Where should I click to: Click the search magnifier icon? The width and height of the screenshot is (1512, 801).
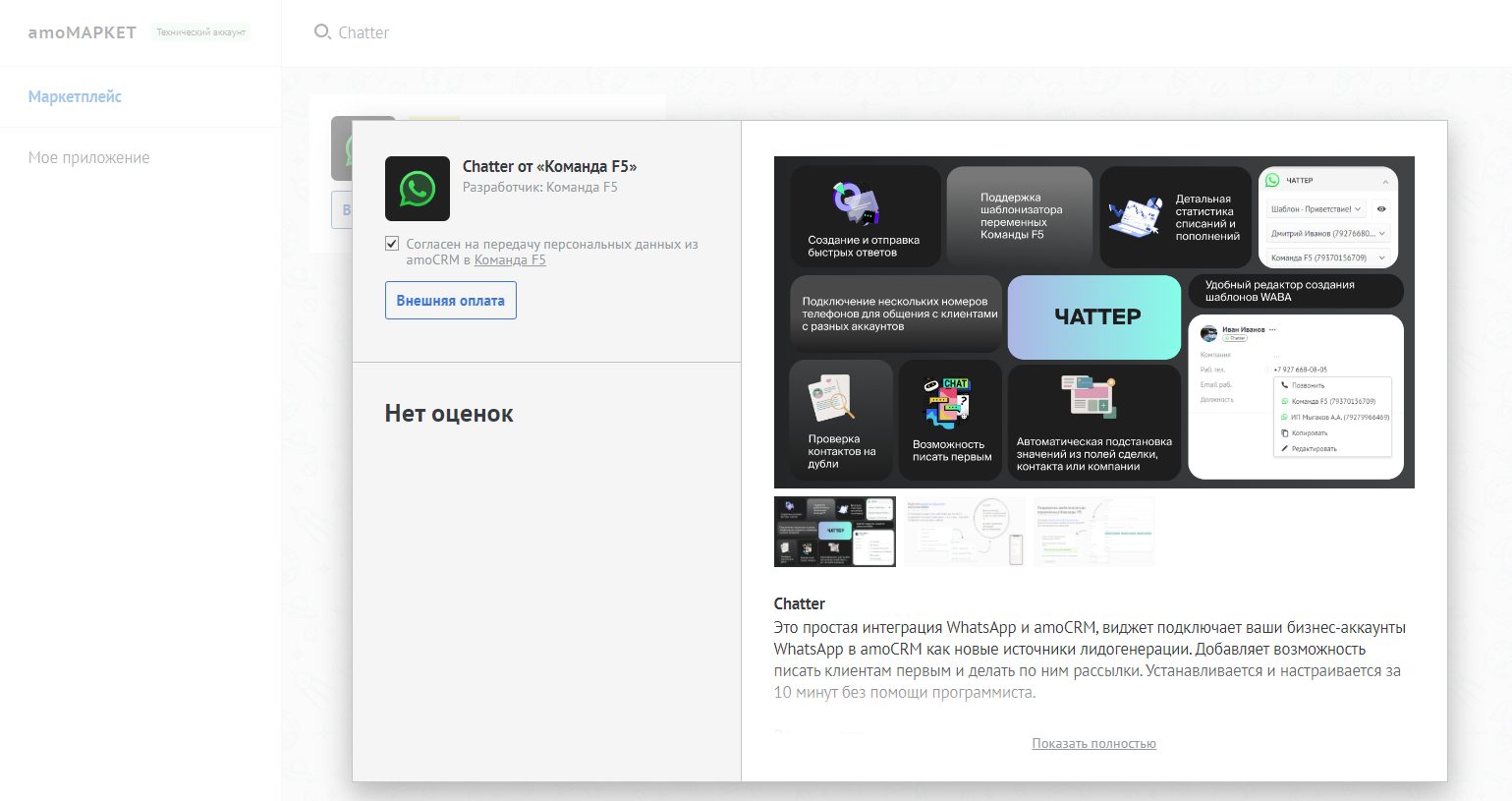pos(322,32)
